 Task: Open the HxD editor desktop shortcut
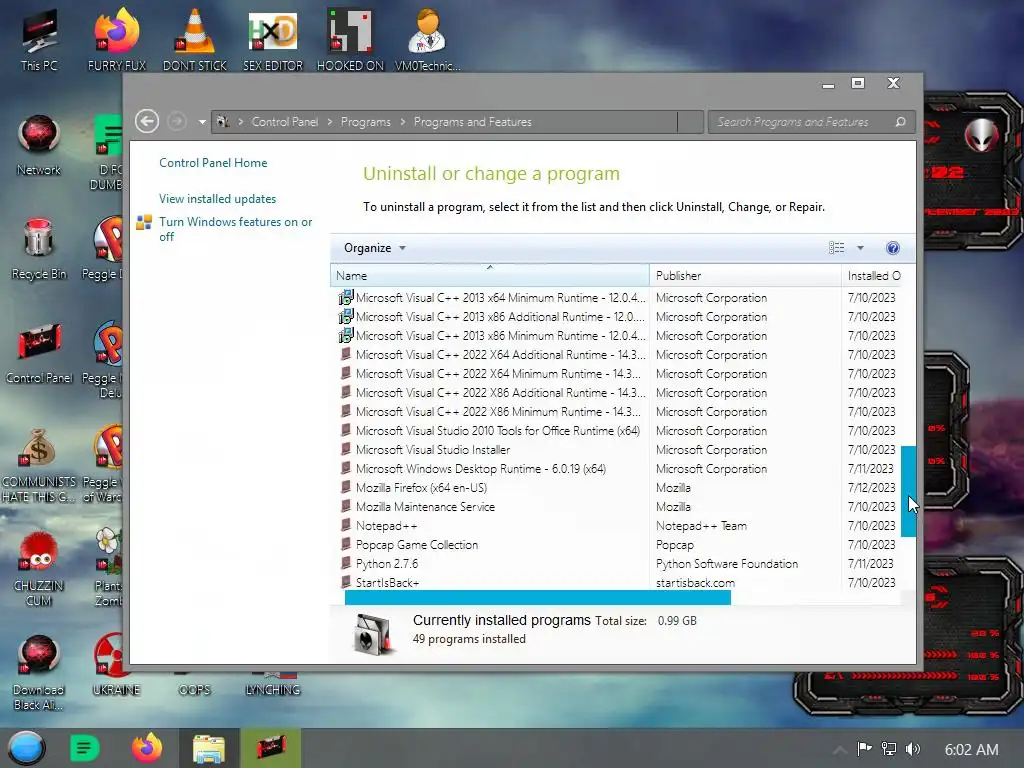click(273, 40)
